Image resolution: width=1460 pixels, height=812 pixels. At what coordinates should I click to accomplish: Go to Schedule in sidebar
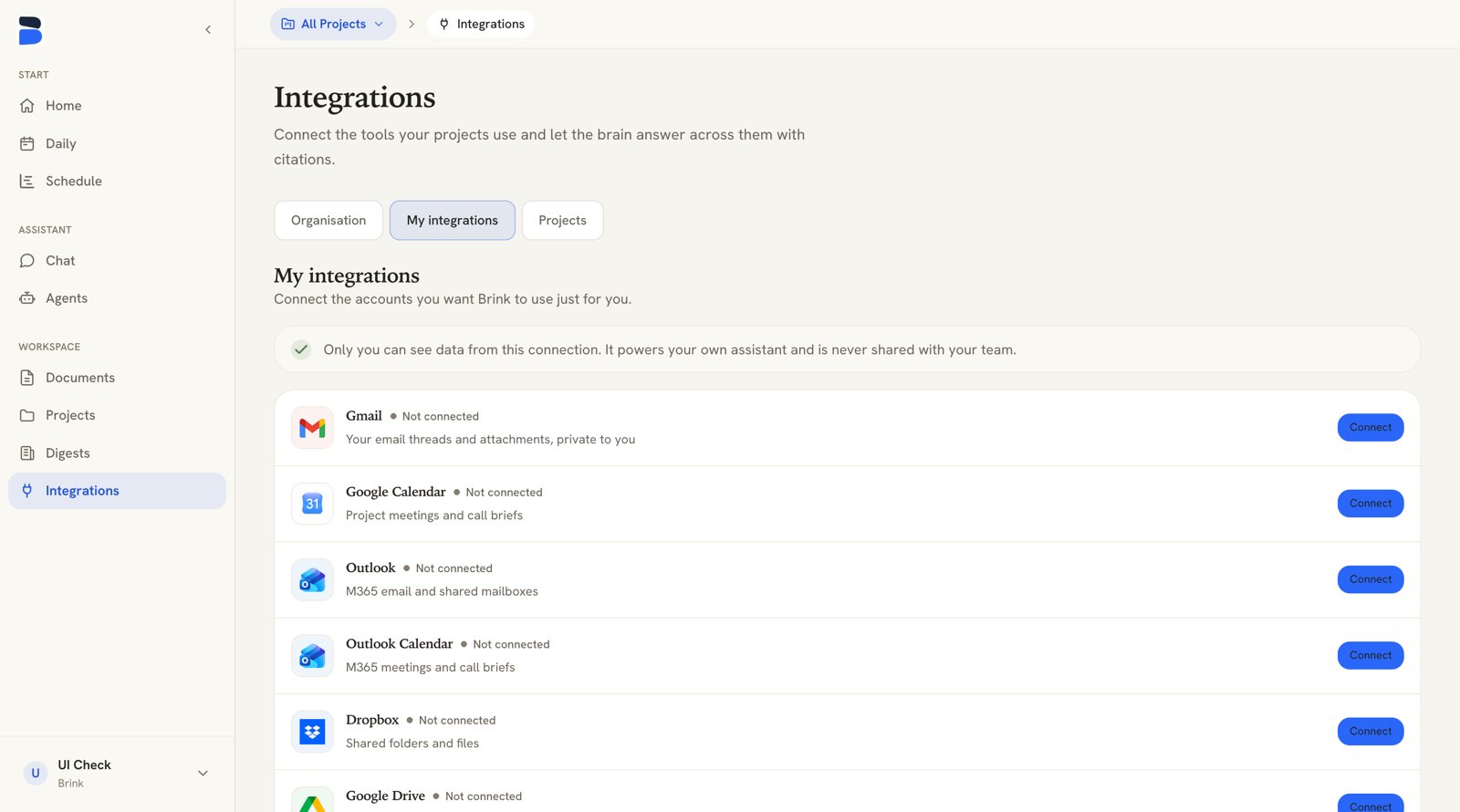point(117,182)
